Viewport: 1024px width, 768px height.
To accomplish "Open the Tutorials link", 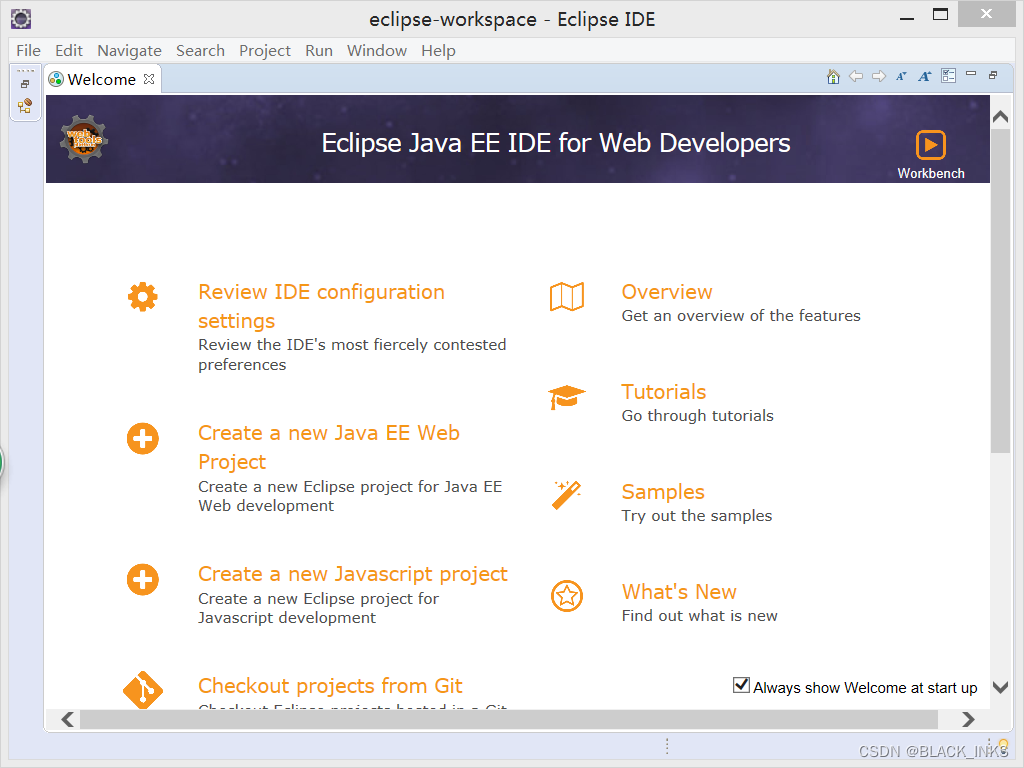I will 664,392.
